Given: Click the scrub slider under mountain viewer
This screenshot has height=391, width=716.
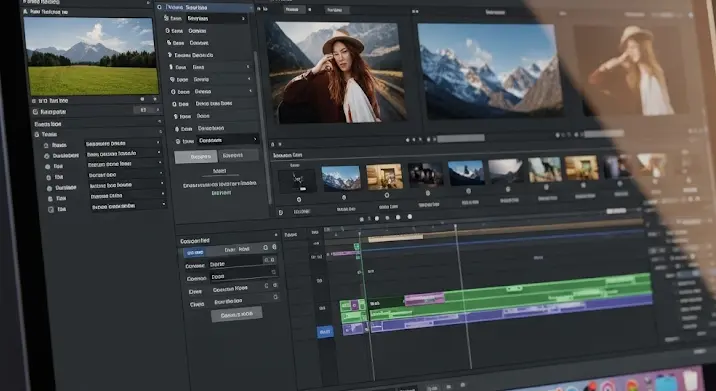Looking at the screenshot, I should coord(605,134).
